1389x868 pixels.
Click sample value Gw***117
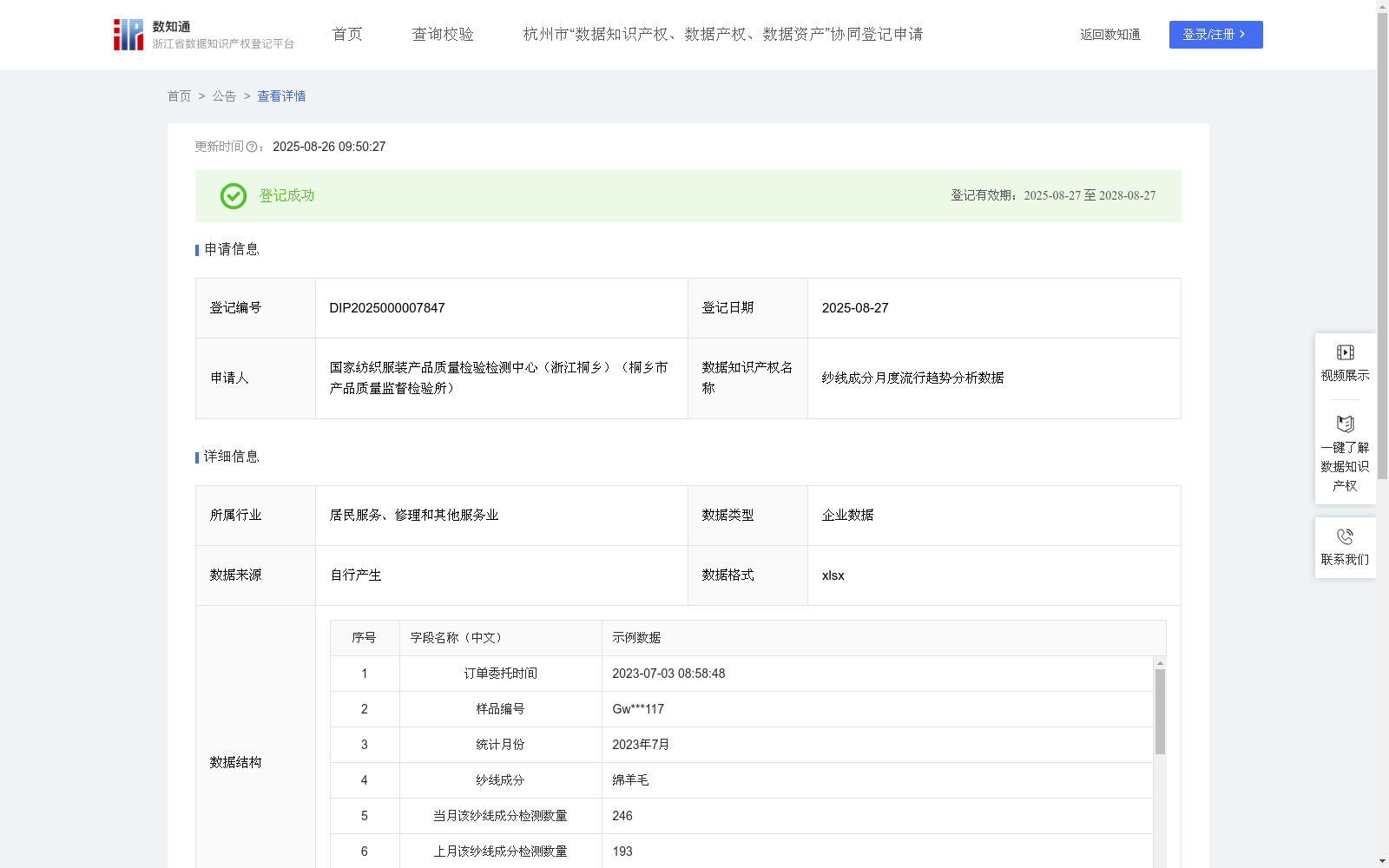[x=638, y=709]
